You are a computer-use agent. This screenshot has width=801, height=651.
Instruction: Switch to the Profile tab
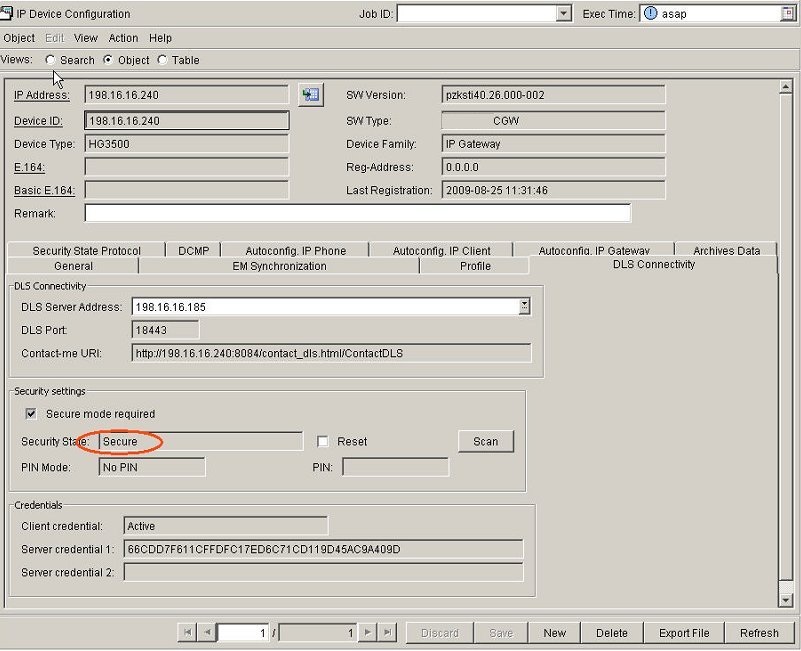475,266
